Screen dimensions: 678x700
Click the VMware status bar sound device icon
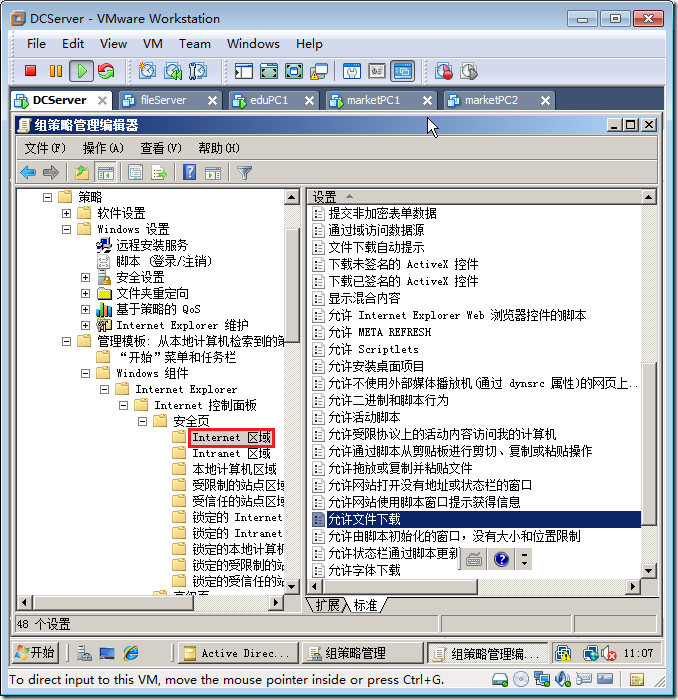(563, 679)
